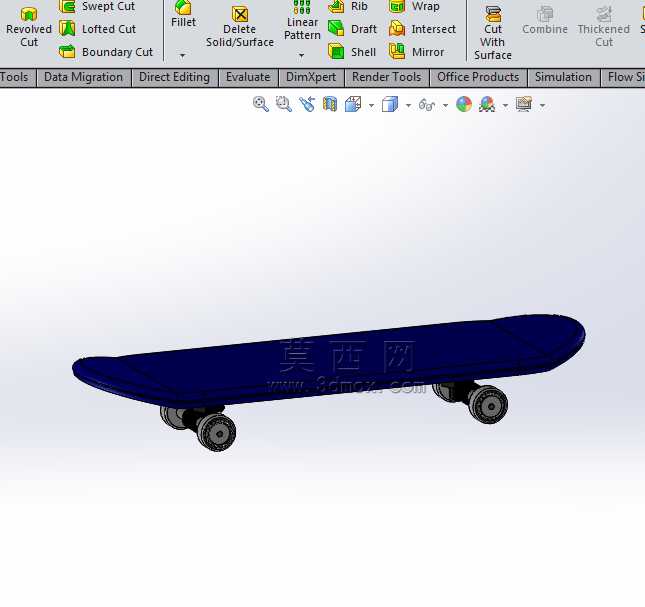Image resolution: width=645 pixels, height=607 pixels.
Task: Apply the Draft tool
Action: coord(353,29)
